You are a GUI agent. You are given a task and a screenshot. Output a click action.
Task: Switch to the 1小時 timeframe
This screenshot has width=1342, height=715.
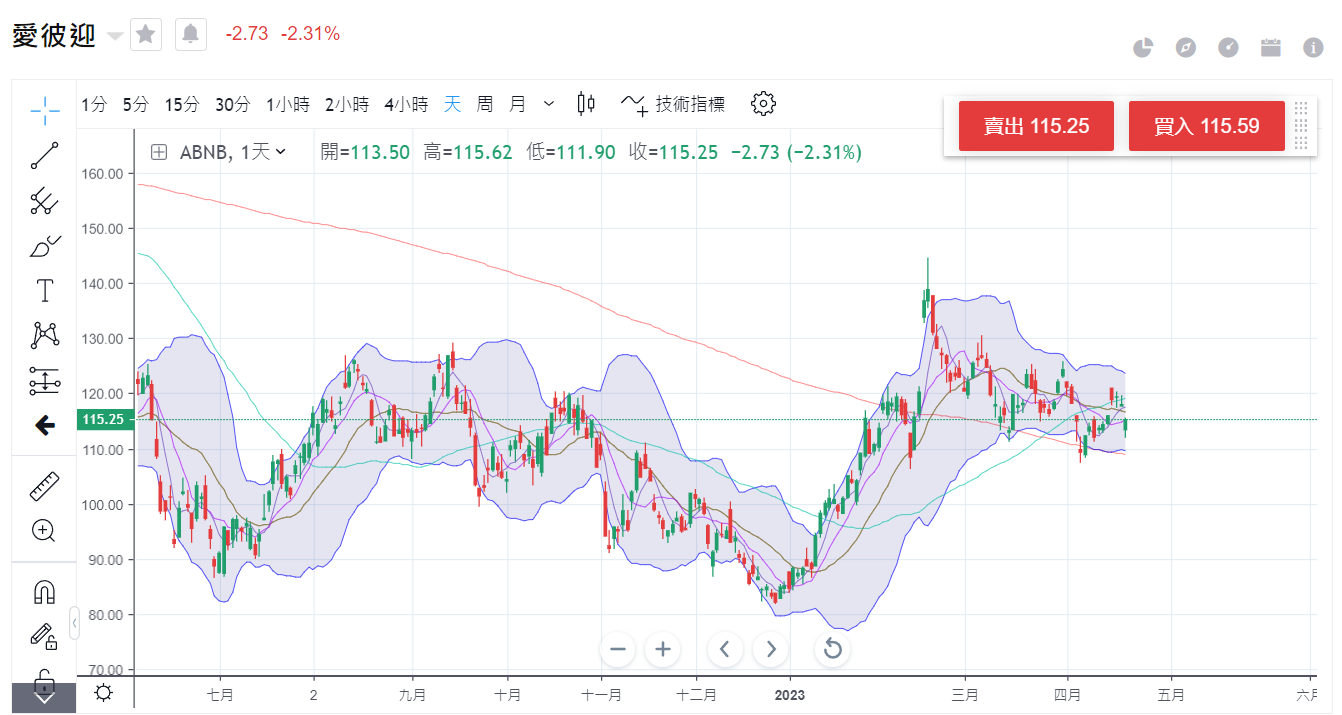pyautogui.click(x=287, y=104)
